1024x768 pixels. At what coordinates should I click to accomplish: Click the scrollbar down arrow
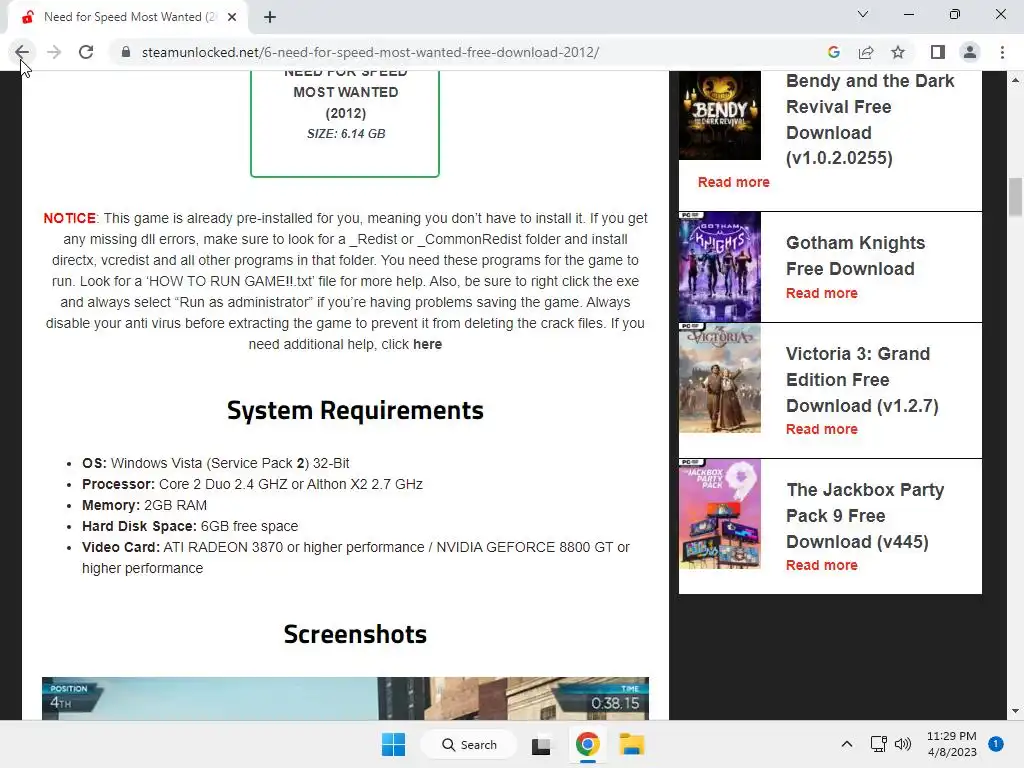[x=1015, y=711]
